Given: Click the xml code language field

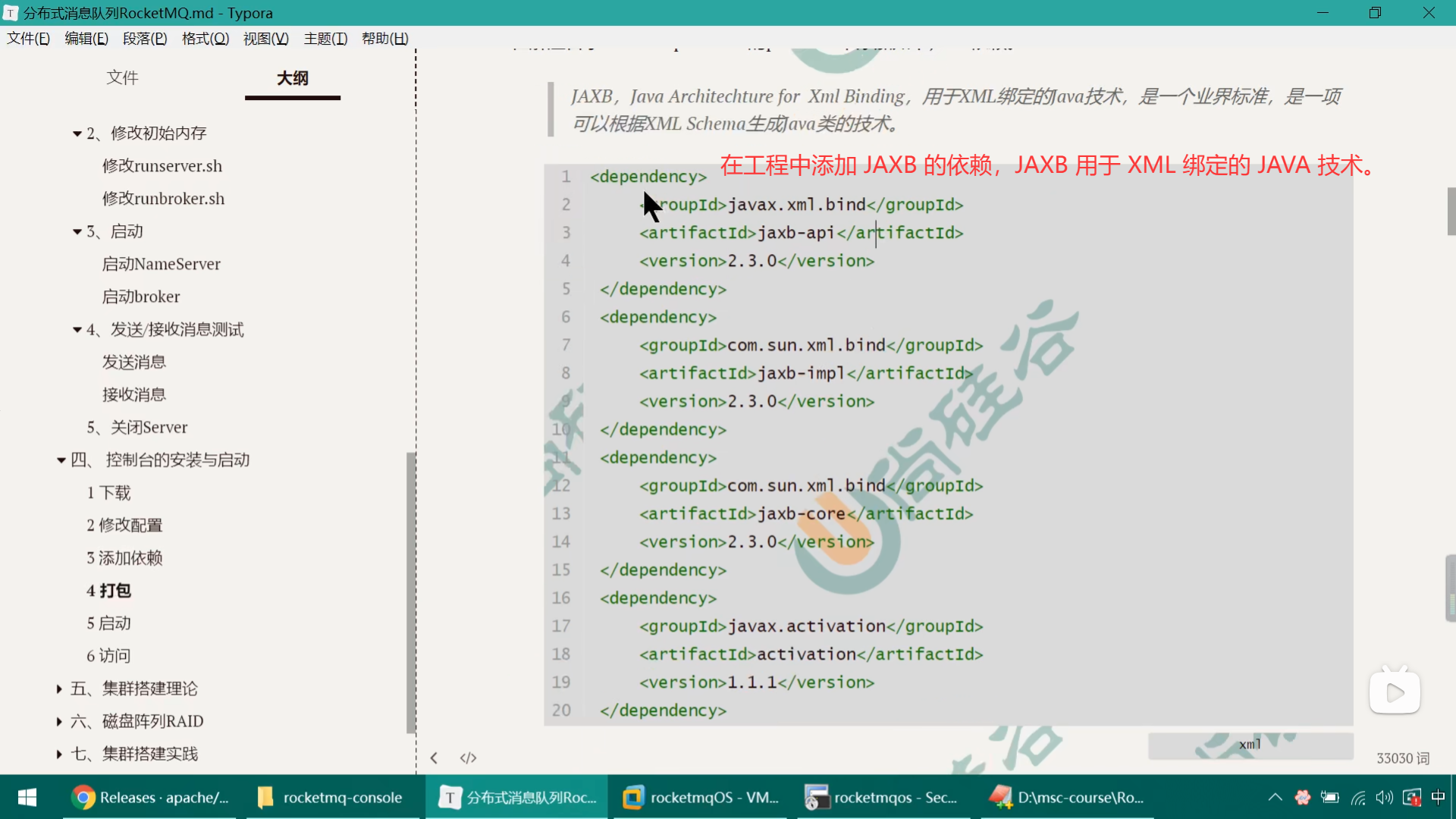Looking at the screenshot, I should coord(1250,745).
